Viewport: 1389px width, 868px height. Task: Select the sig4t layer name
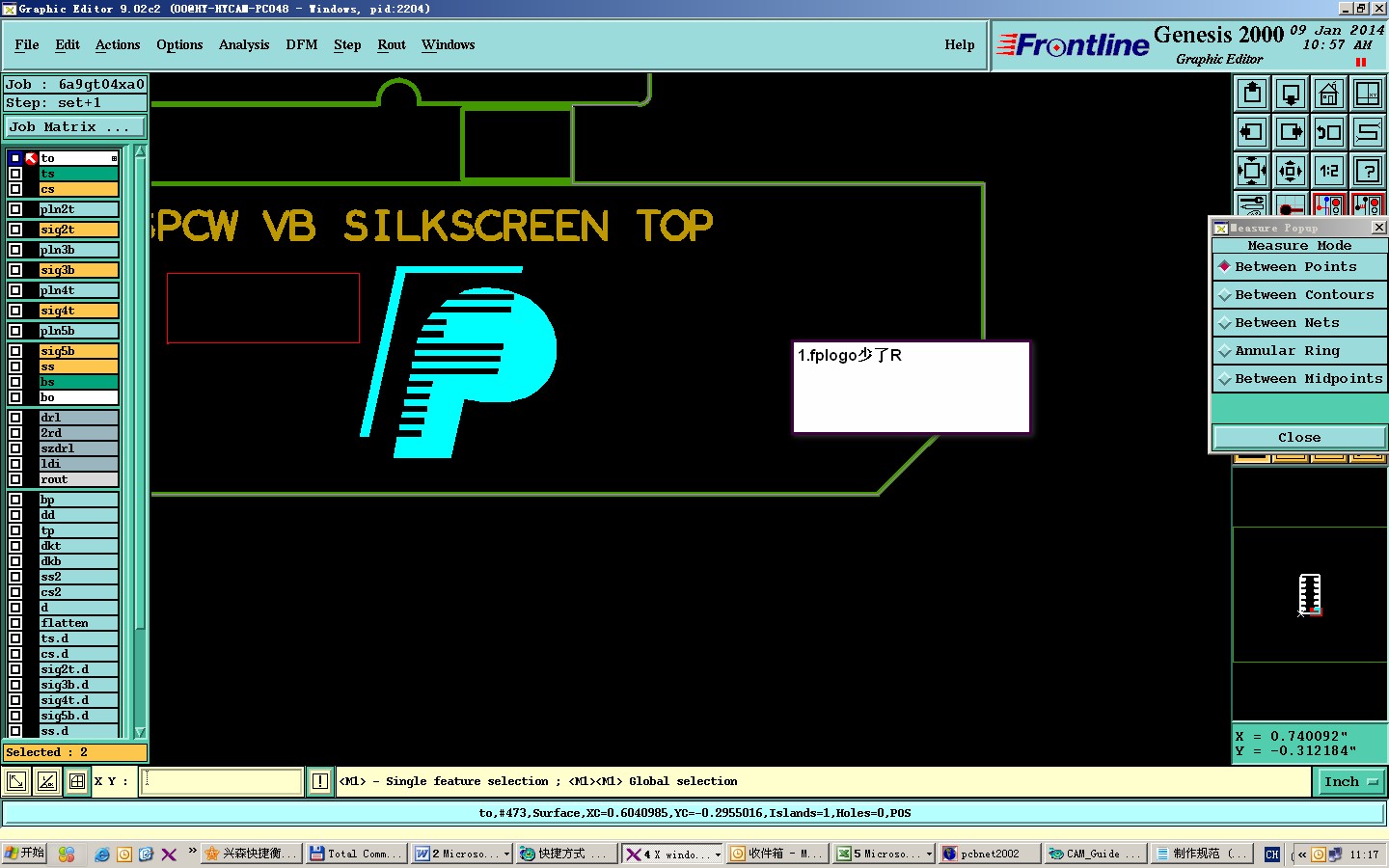pyautogui.click(x=79, y=311)
